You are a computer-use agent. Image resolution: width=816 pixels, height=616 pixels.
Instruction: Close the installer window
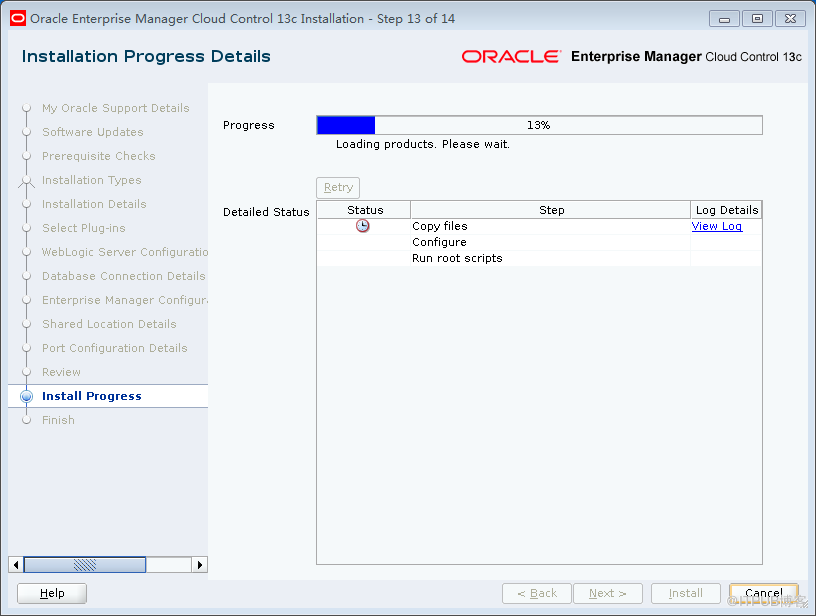point(790,19)
